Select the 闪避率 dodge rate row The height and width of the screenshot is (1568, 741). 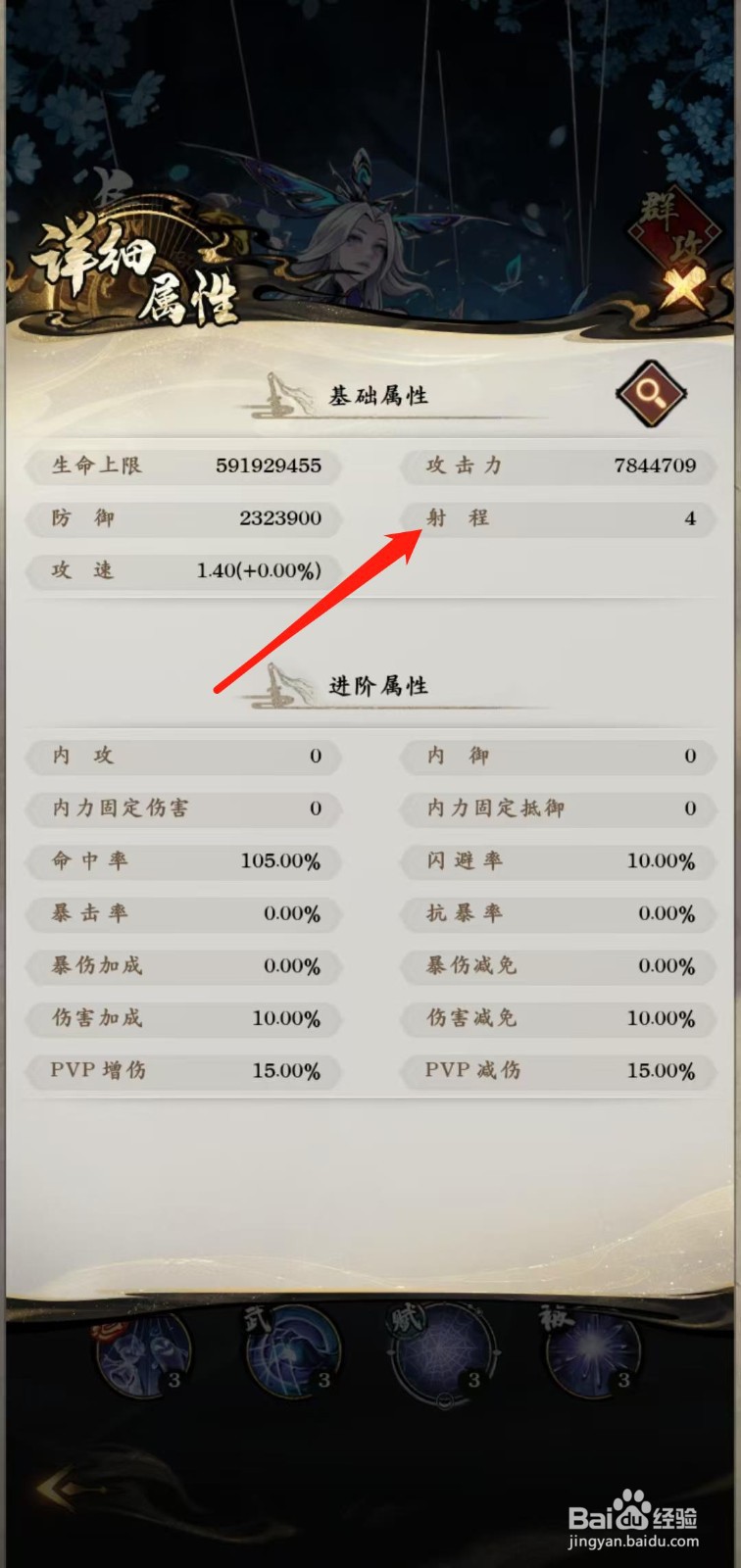click(x=558, y=861)
